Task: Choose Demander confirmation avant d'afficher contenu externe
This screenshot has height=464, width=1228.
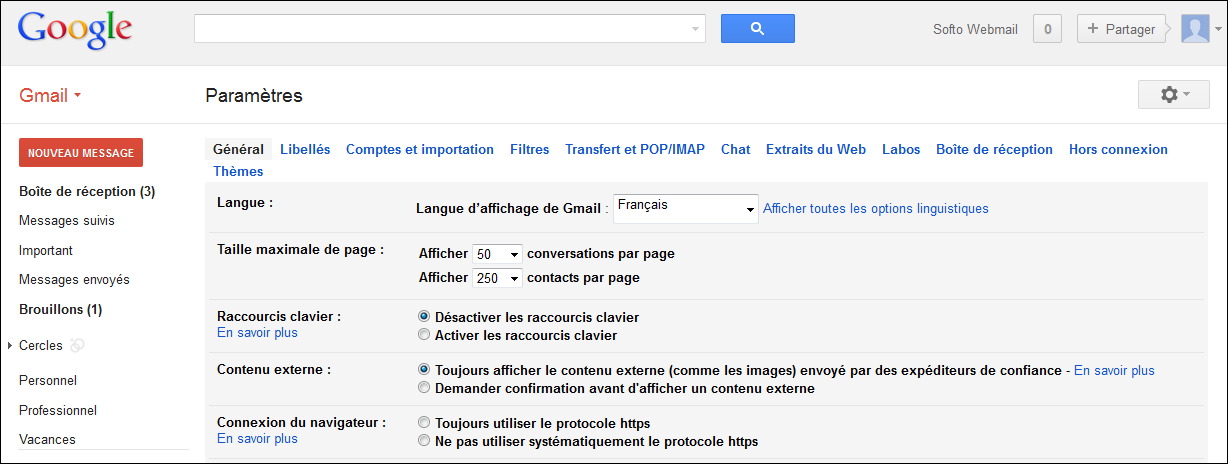Action: pos(424,388)
